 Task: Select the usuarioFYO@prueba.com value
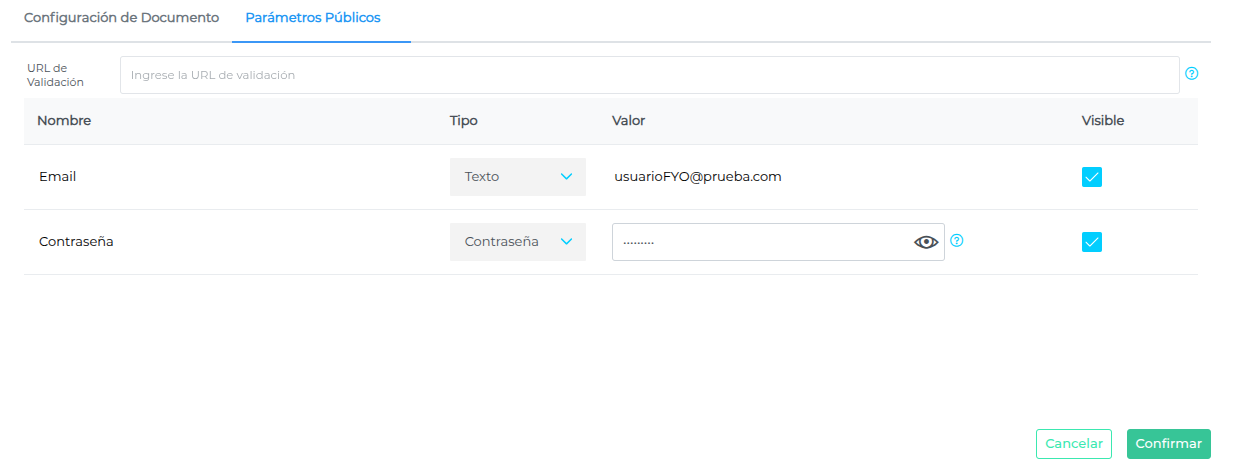pyautogui.click(x=697, y=177)
